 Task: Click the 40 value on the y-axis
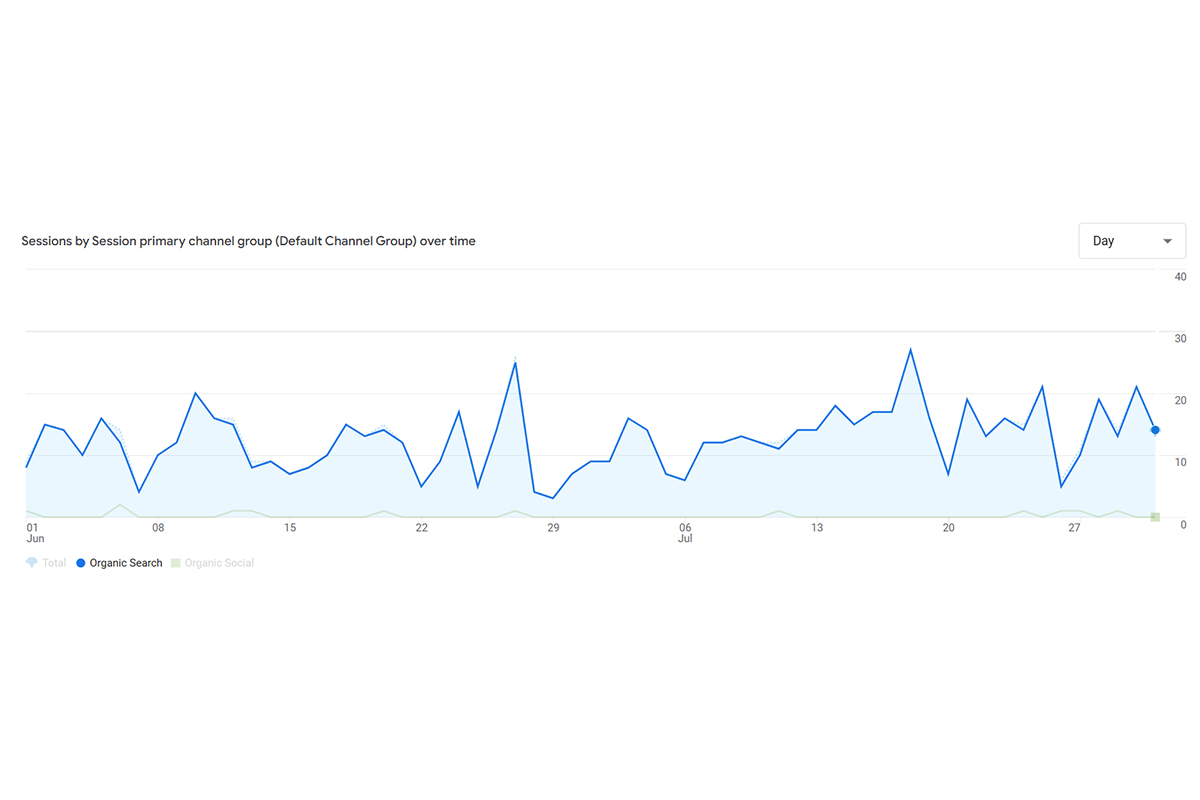pos(1181,276)
